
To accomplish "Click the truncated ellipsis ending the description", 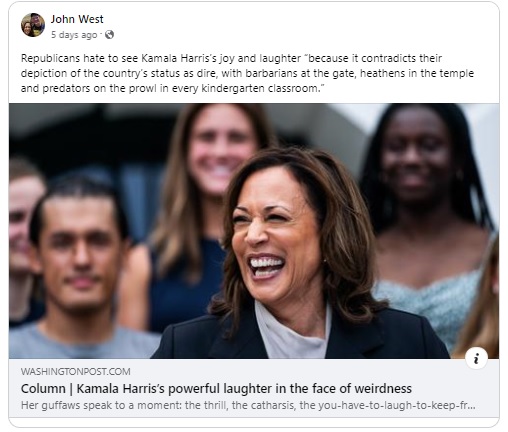I will [x=471, y=407].
